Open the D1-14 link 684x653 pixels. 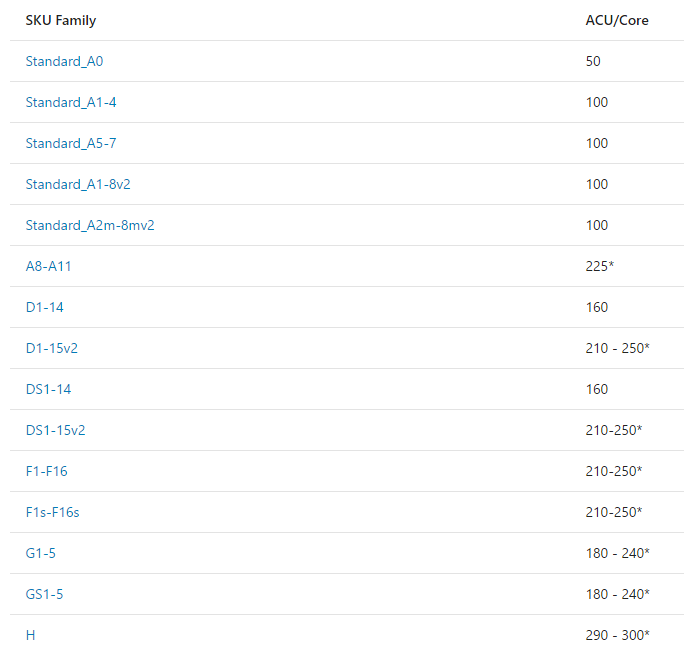click(x=44, y=308)
